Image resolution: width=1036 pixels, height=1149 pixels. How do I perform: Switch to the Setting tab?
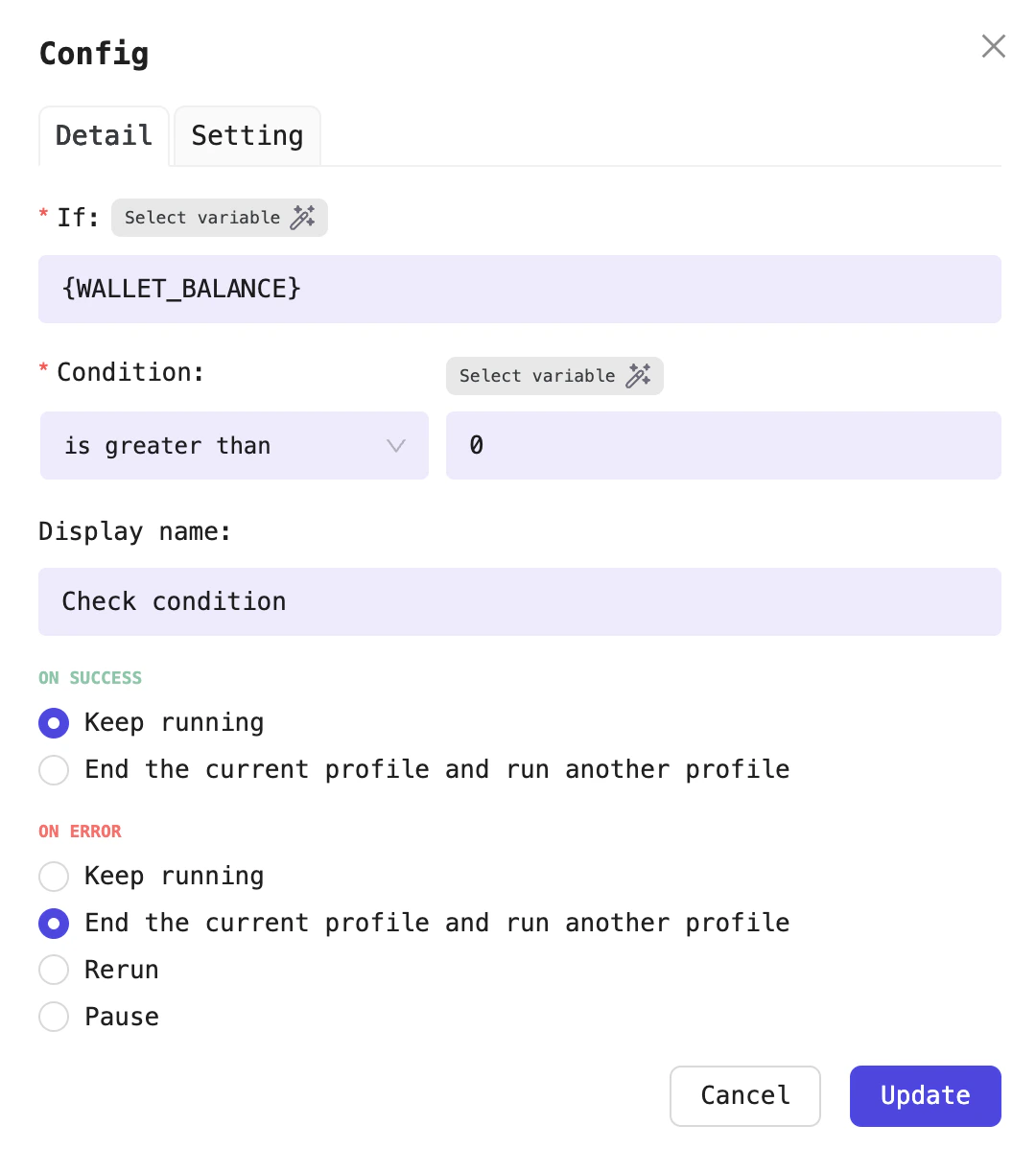(247, 135)
